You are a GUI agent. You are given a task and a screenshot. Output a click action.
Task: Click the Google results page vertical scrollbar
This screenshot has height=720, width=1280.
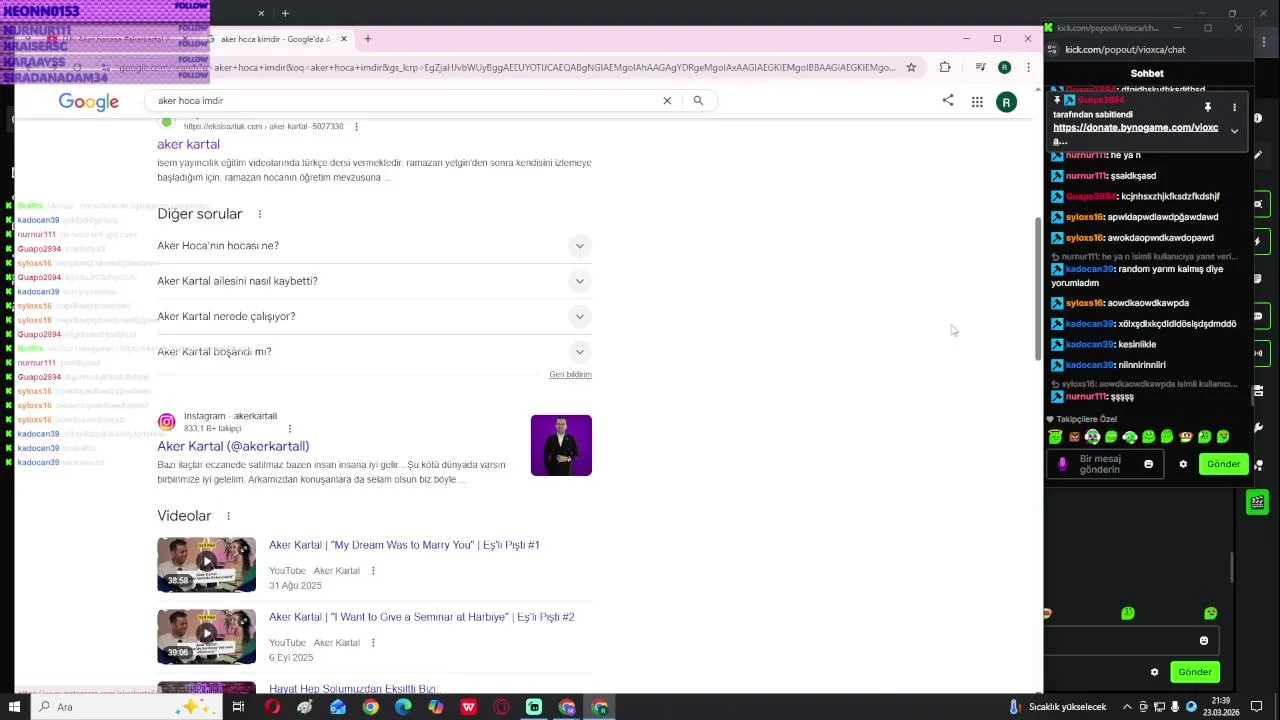point(1037,290)
